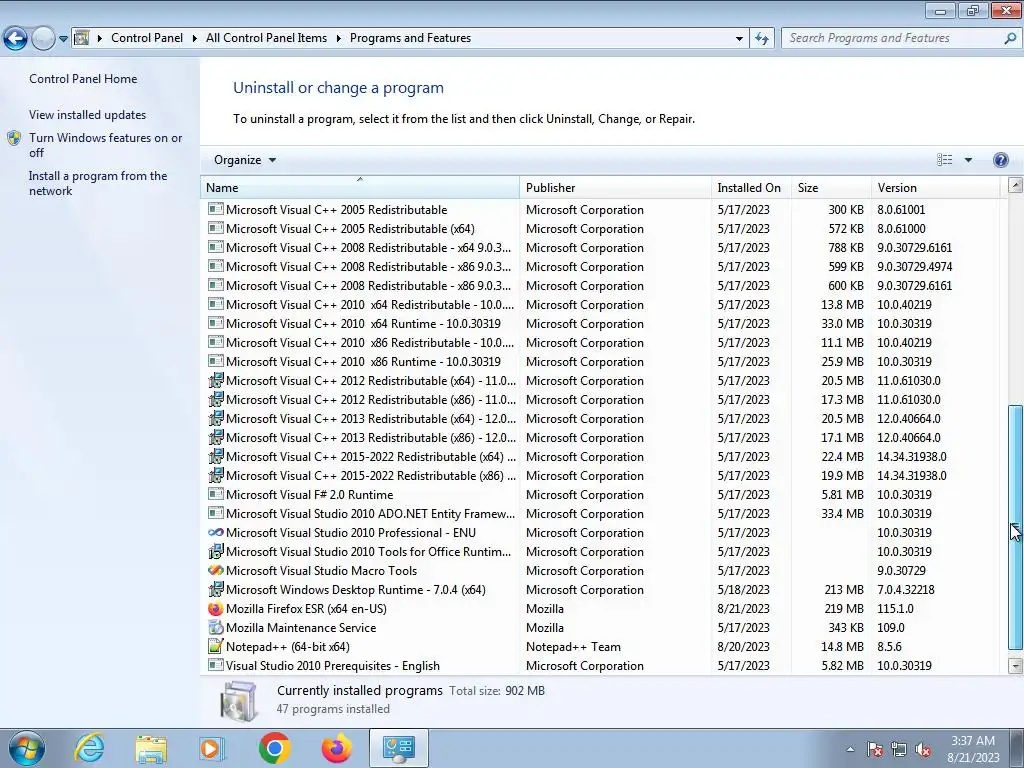Click the Control Panel taskbar button
Viewport: 1024px width, 768px height.
click(x=398, y=748)
